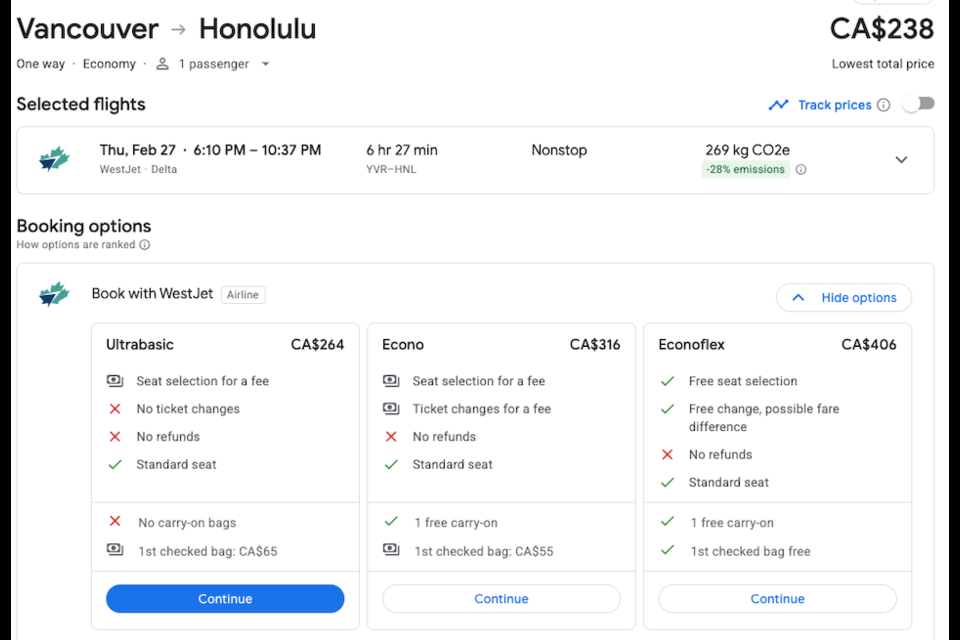Collapse booking options with Hide options
Screen dimensions: 960x640
tap(844, 298)
